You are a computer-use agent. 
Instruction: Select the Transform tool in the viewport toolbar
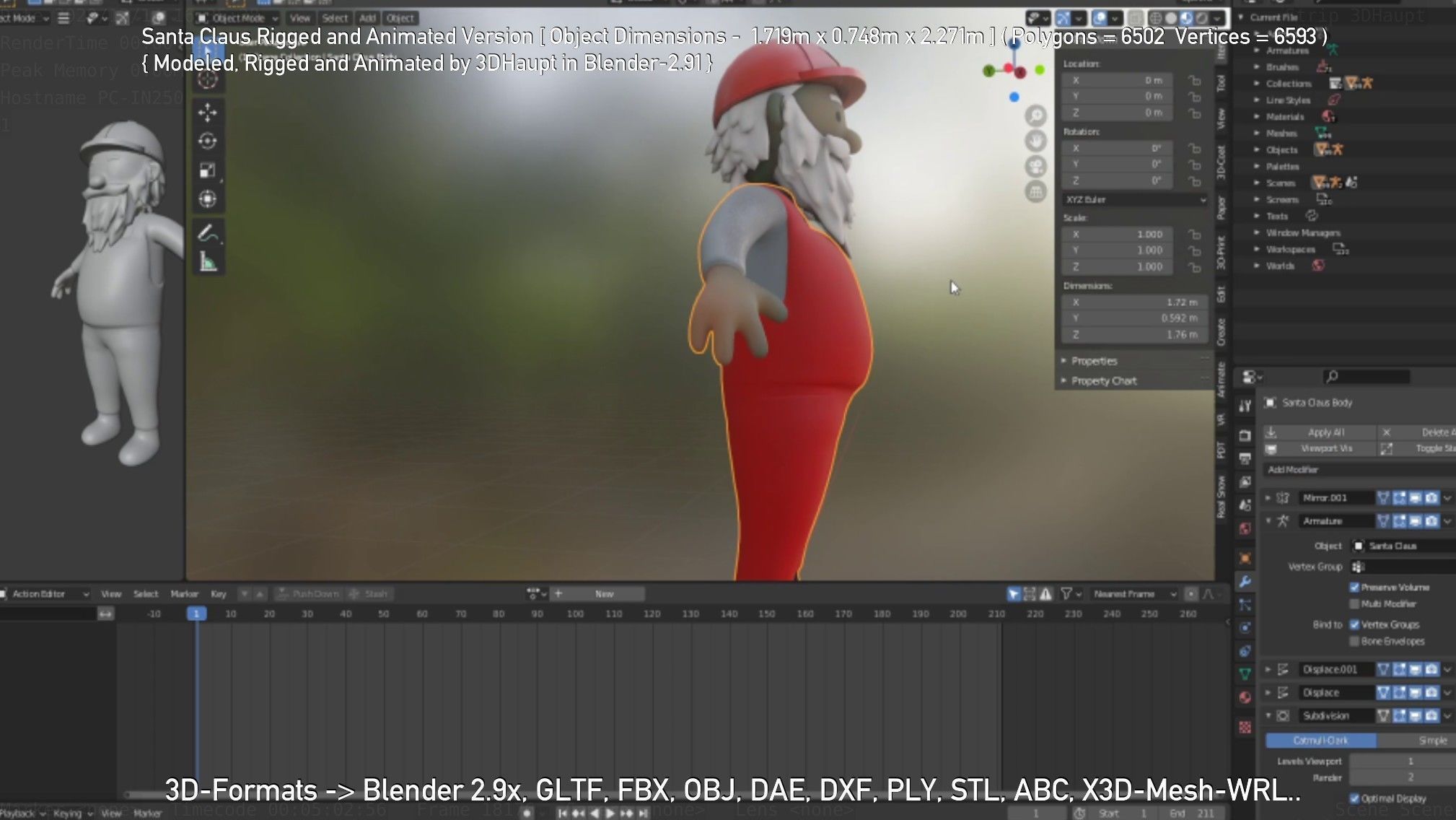tap(208, 199)
